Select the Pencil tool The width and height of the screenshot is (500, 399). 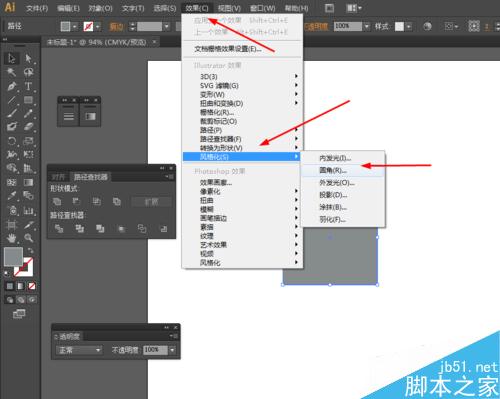[28, 113]
